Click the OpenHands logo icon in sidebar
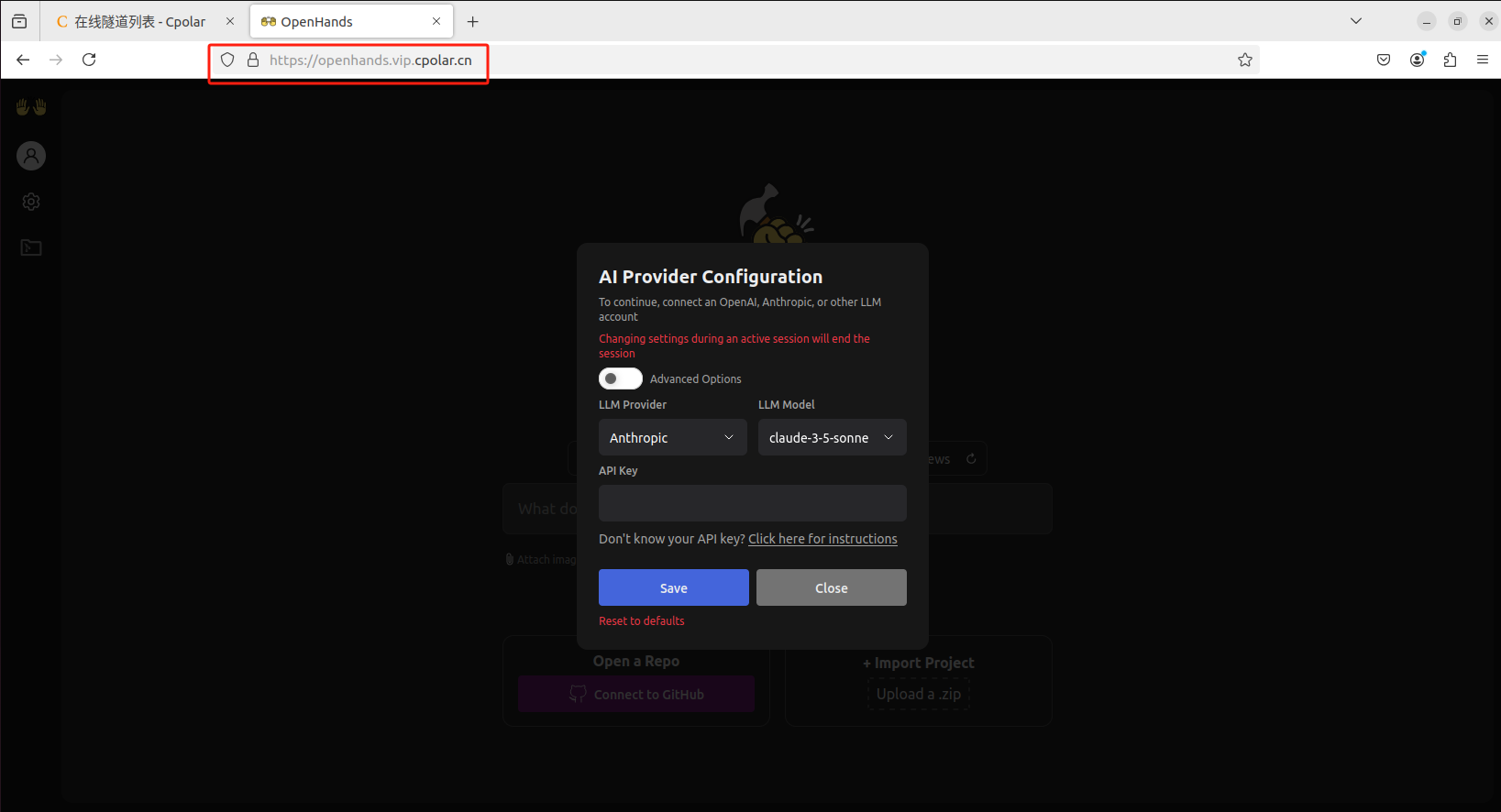 click(x=31, y=107)
